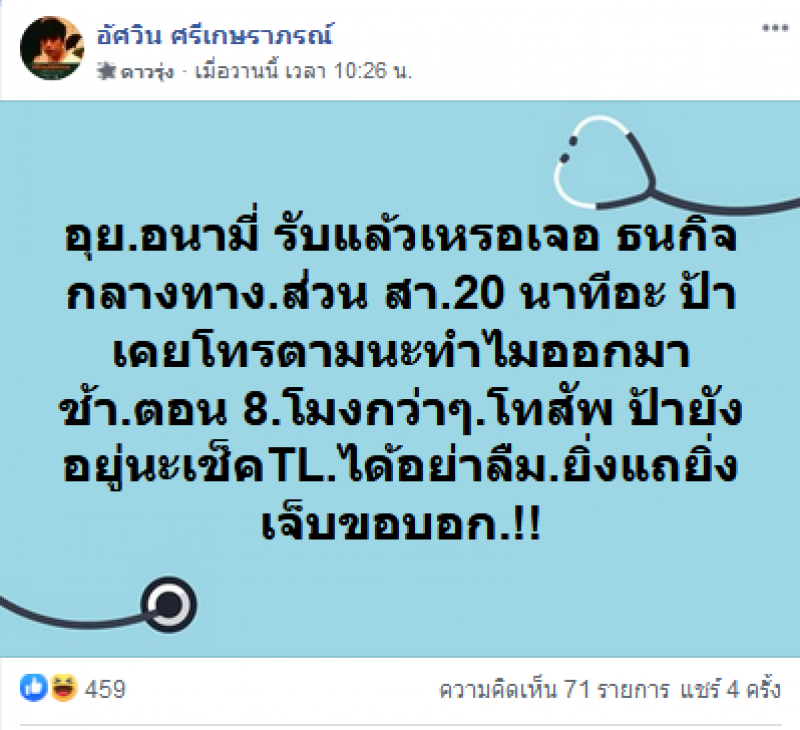Click the ดาวรุ่ง rising star label
Screen dimensions: 800x730
tap(147, 72)
